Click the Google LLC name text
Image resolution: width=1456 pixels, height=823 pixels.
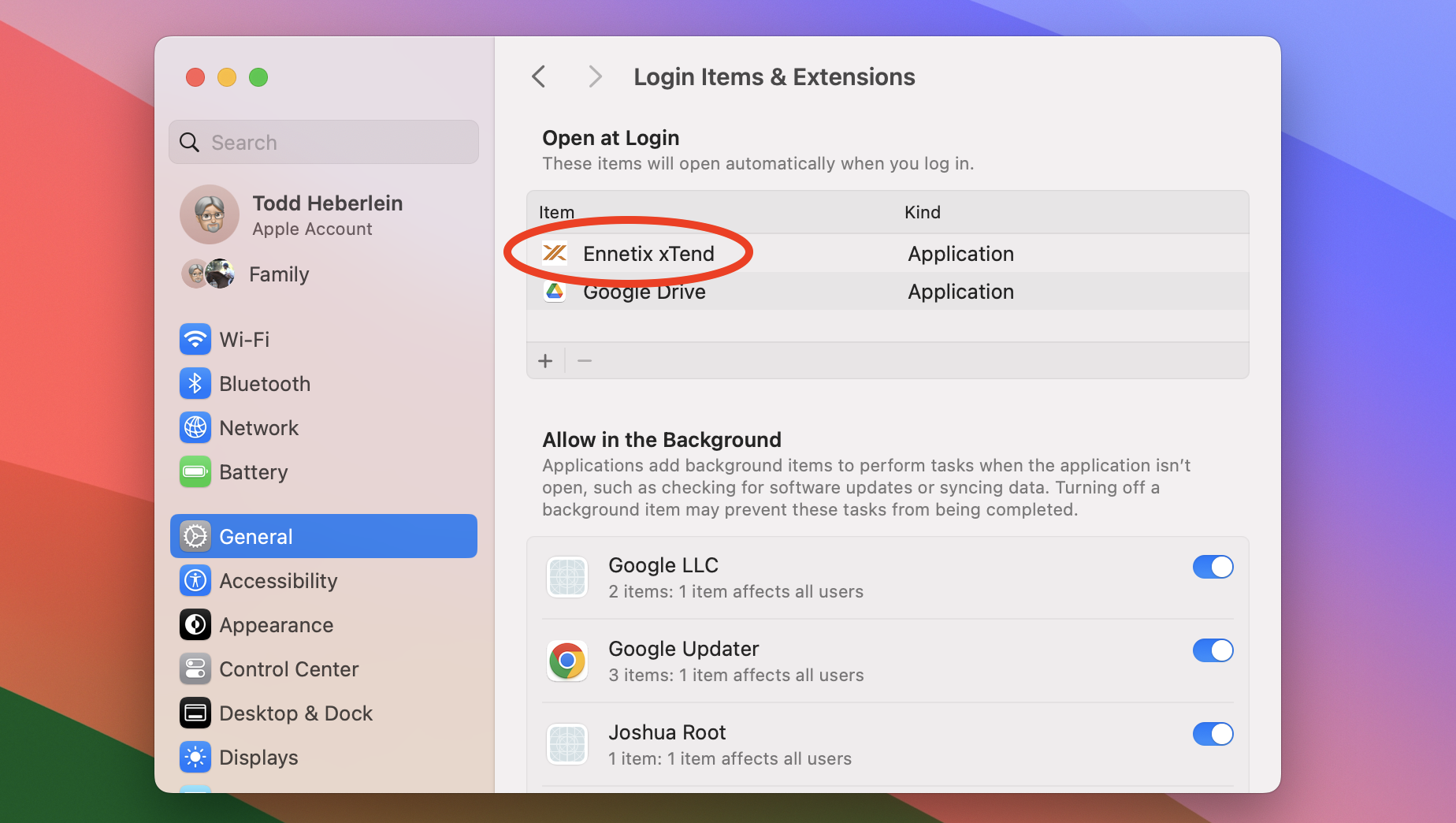click(x=663, y=565)
